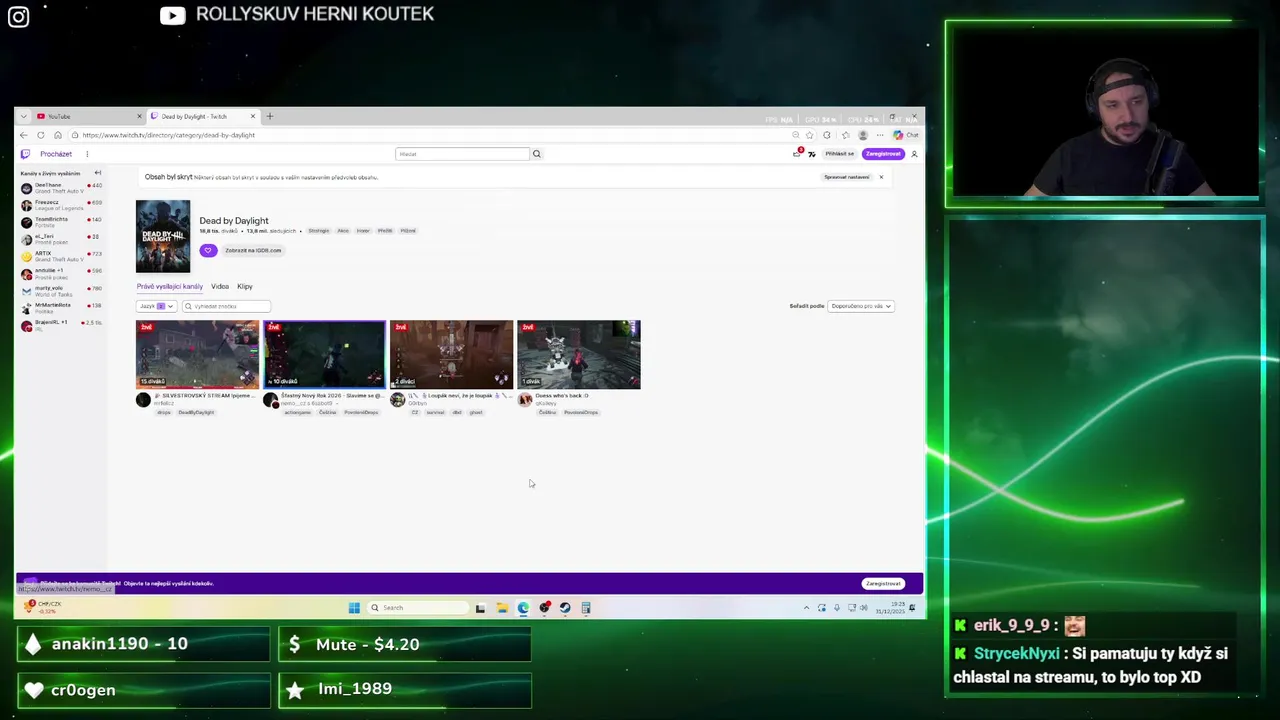Close the YouTube browser tab

point(140,116)
